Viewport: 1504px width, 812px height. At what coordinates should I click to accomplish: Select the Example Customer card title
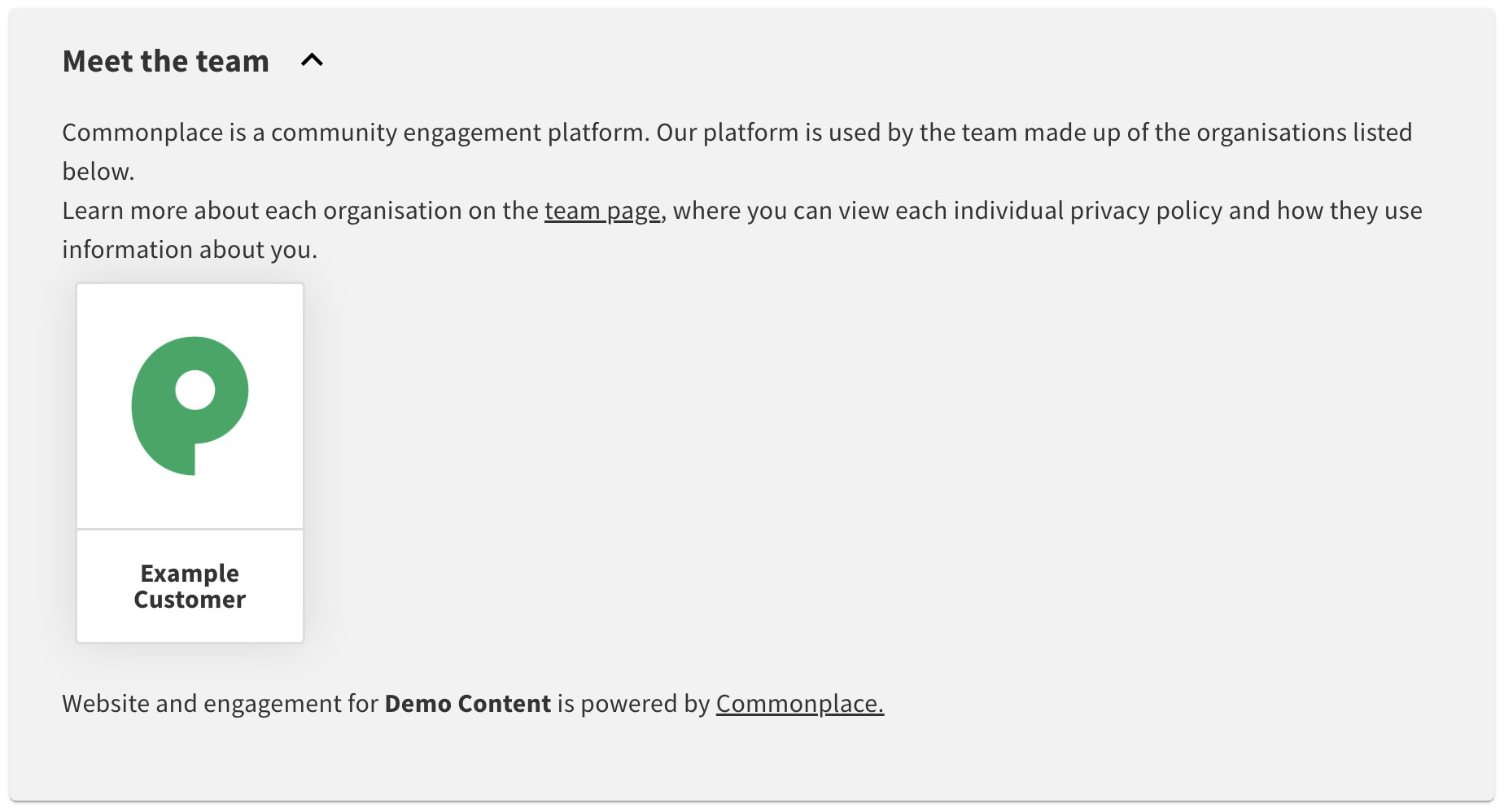click(x=190, y=586)
